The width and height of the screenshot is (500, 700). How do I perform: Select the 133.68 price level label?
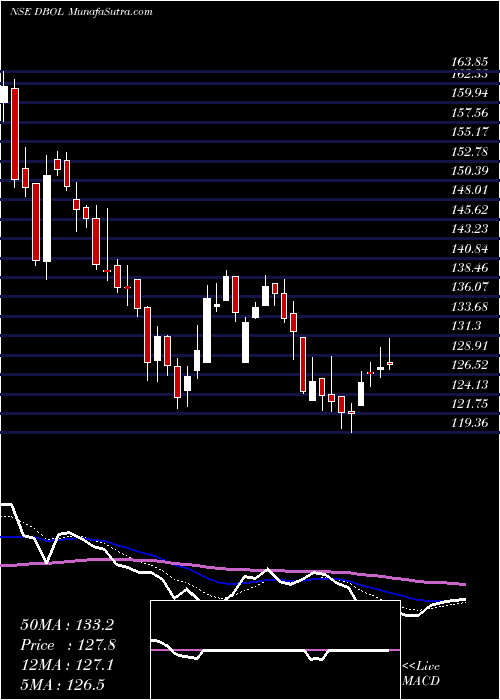(x=470, y=307)
